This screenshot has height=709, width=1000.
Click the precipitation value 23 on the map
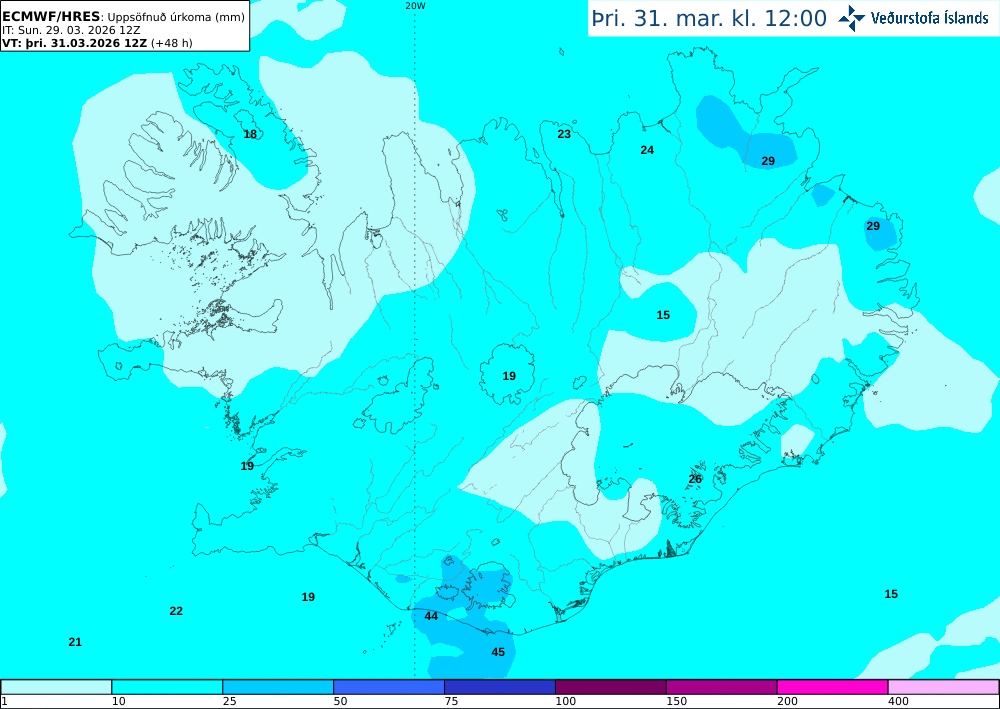pyautogui.click(x=564, y=134)
